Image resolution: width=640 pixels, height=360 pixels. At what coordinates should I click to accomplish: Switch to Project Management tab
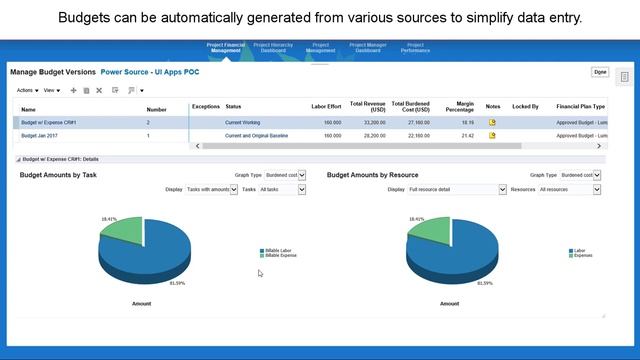[320, 48]
